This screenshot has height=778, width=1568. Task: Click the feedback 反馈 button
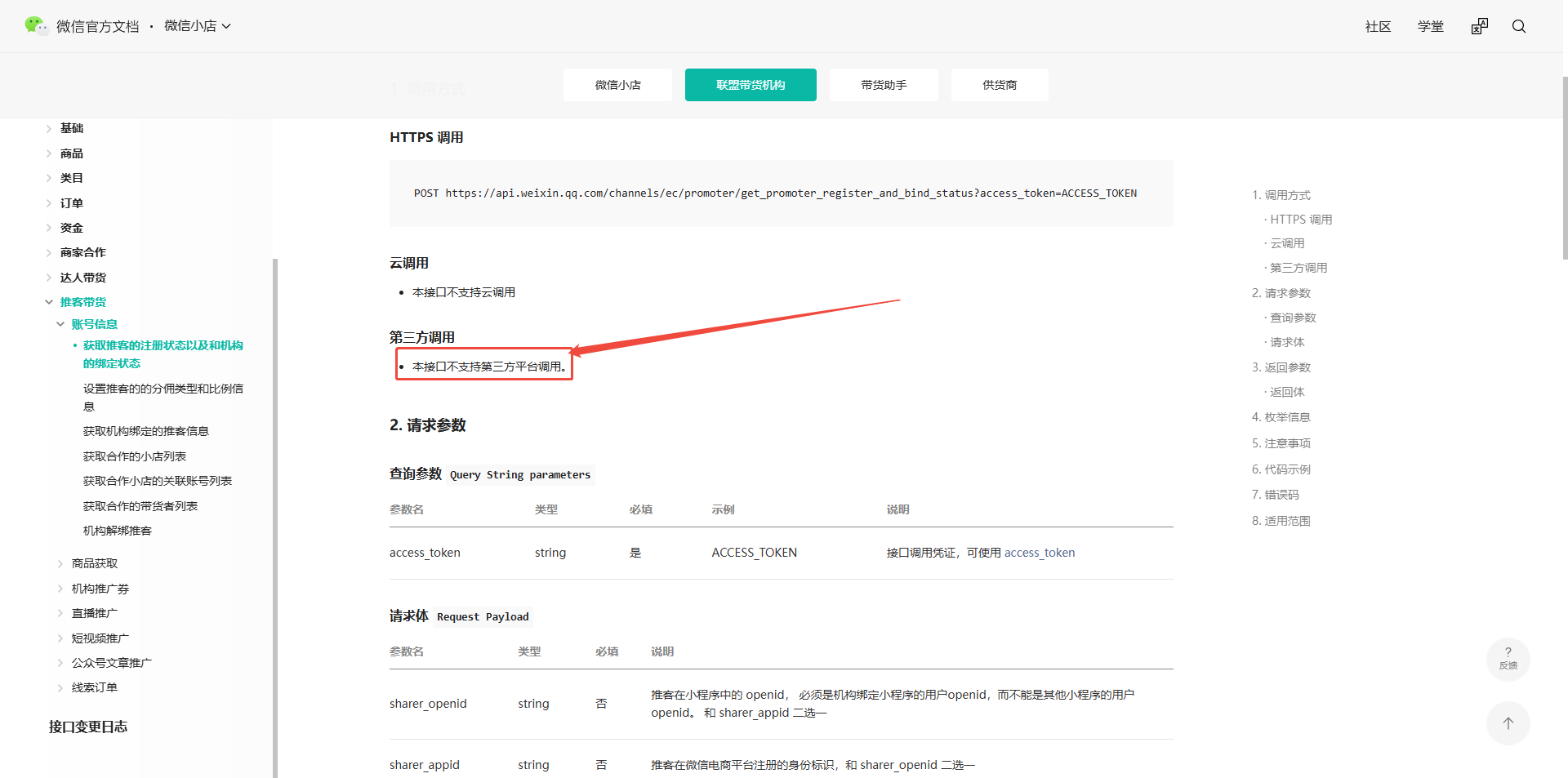[x=1508, y=659]
